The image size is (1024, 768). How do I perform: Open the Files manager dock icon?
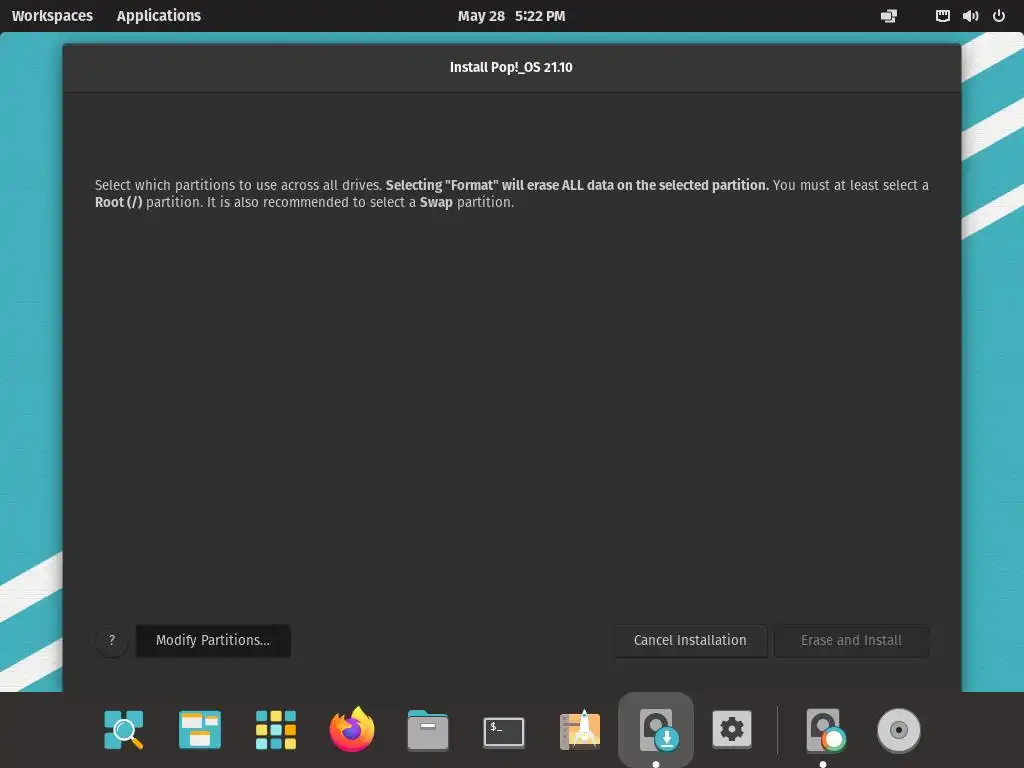coord(428,730)
